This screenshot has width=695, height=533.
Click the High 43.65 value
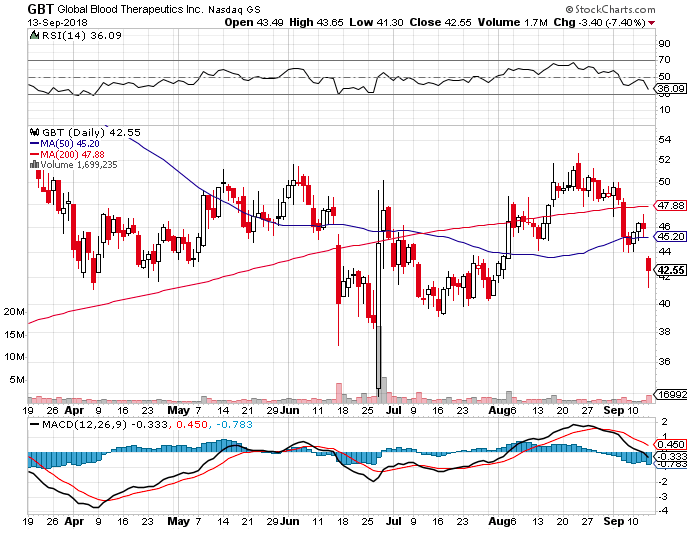point(316,22)
